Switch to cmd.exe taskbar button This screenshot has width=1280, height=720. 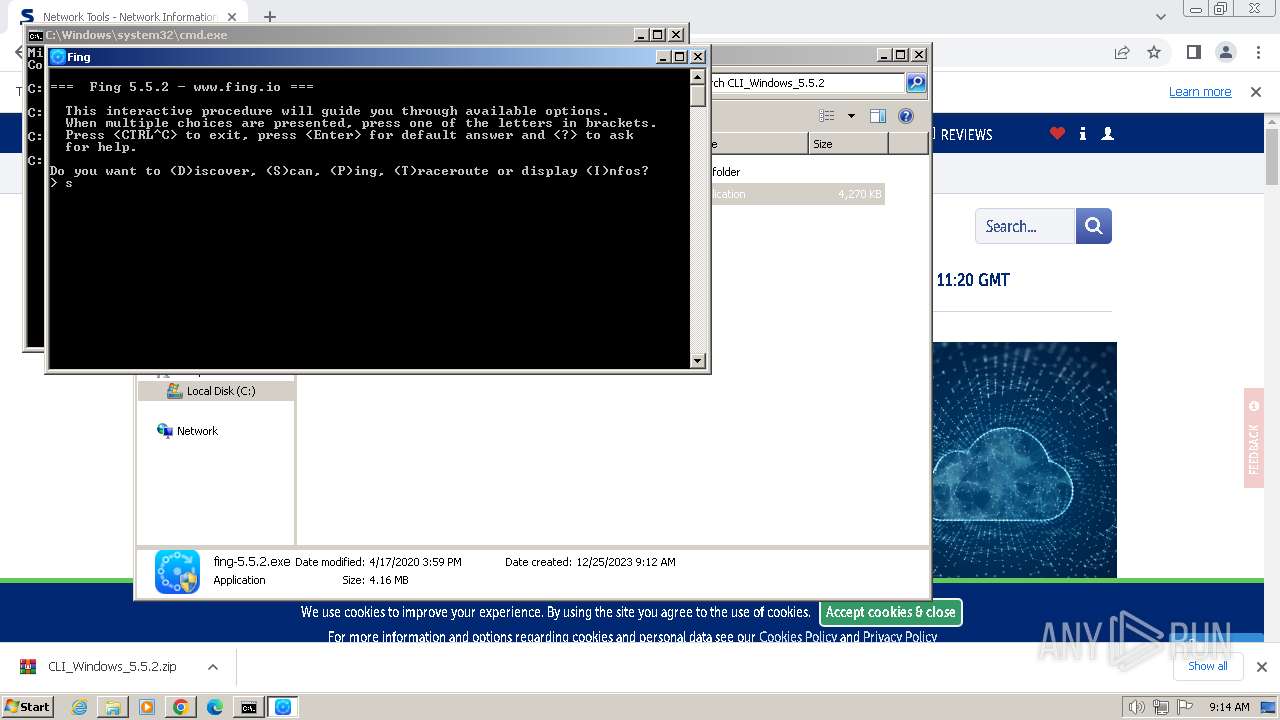coord(249,707)
